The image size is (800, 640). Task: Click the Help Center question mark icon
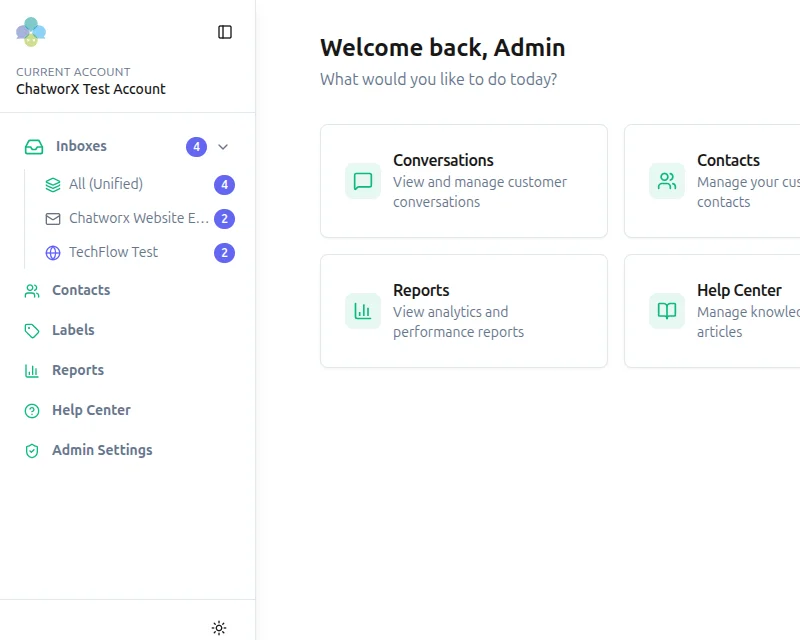point(32,410)
